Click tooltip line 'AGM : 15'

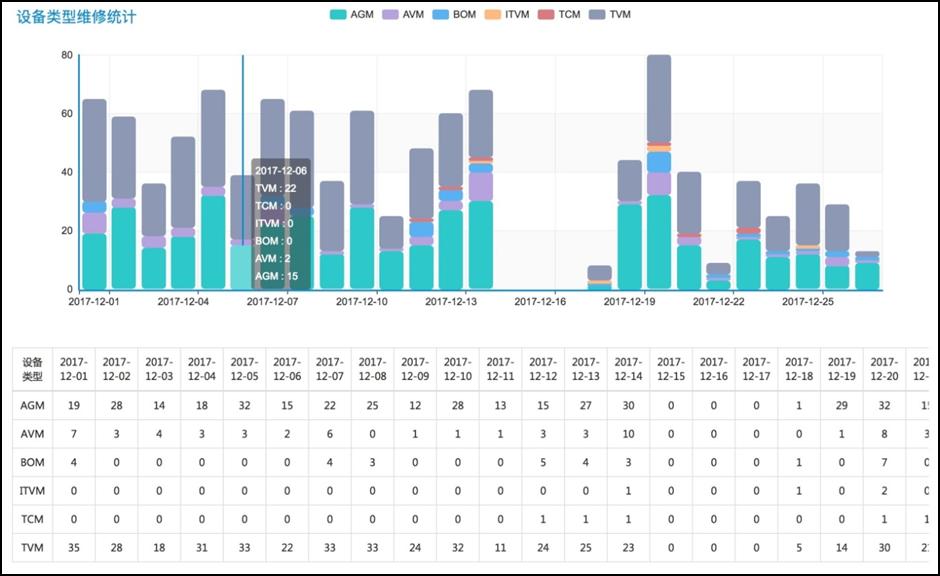pos(276,276)
